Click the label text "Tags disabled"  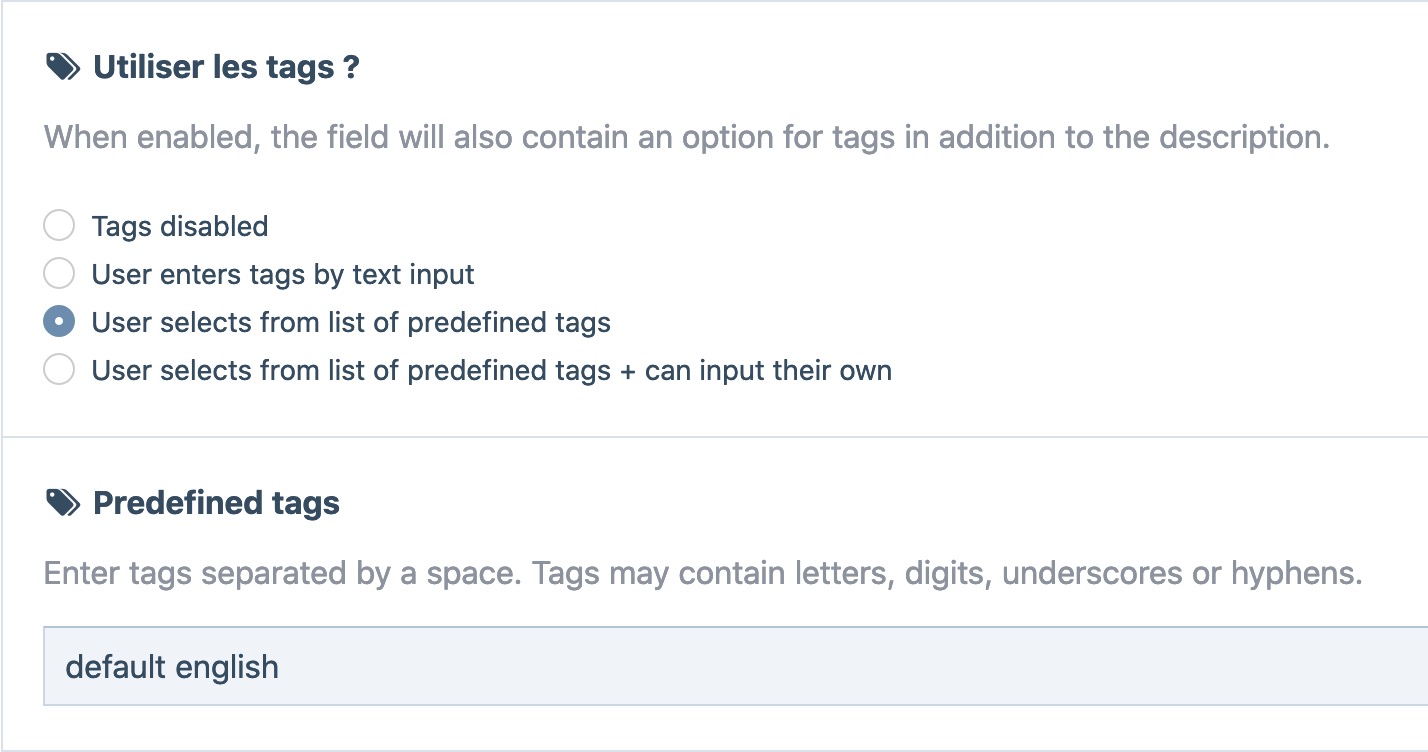[x=180, y=225]
